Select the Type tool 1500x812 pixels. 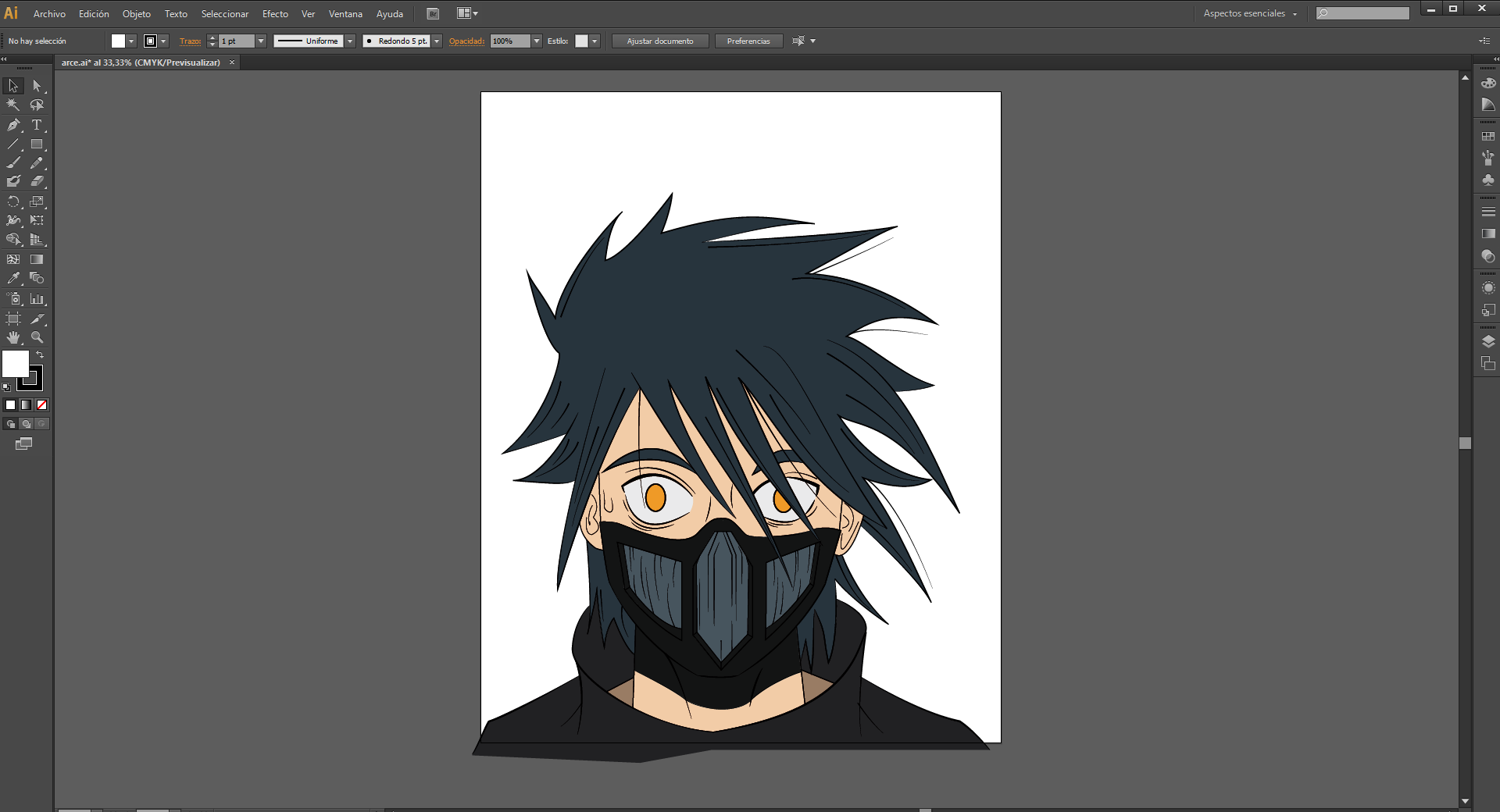click(37, 125)
